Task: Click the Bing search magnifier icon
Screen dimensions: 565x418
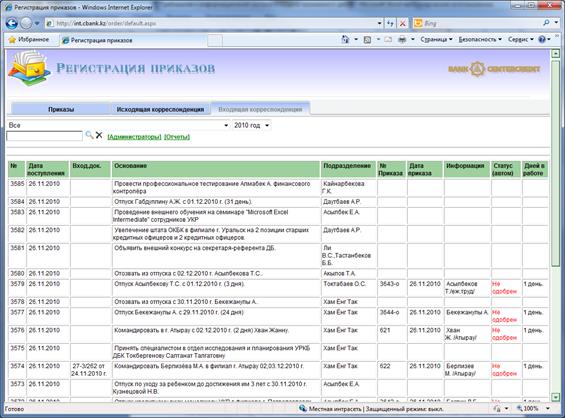Action: 546,23
